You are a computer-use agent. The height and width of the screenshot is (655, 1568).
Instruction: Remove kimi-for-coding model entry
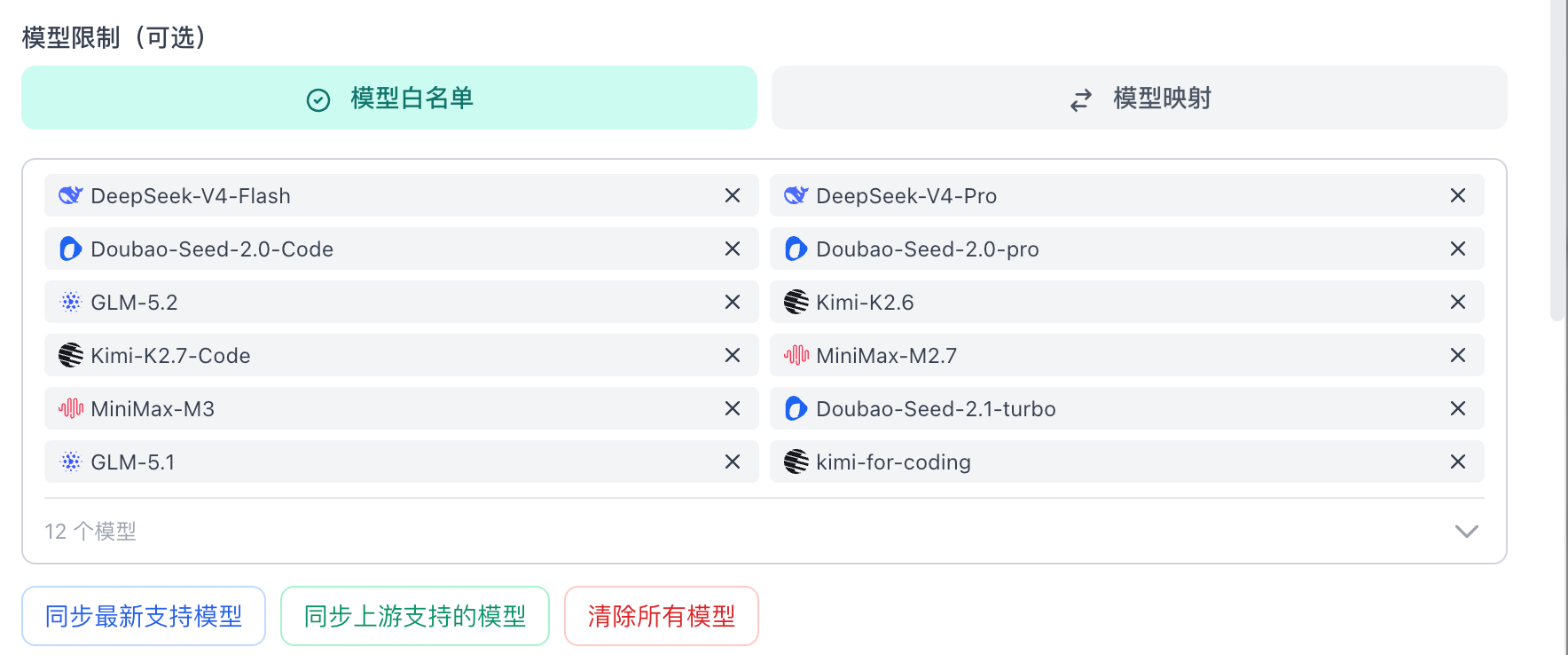click(x=1458, y=462)
